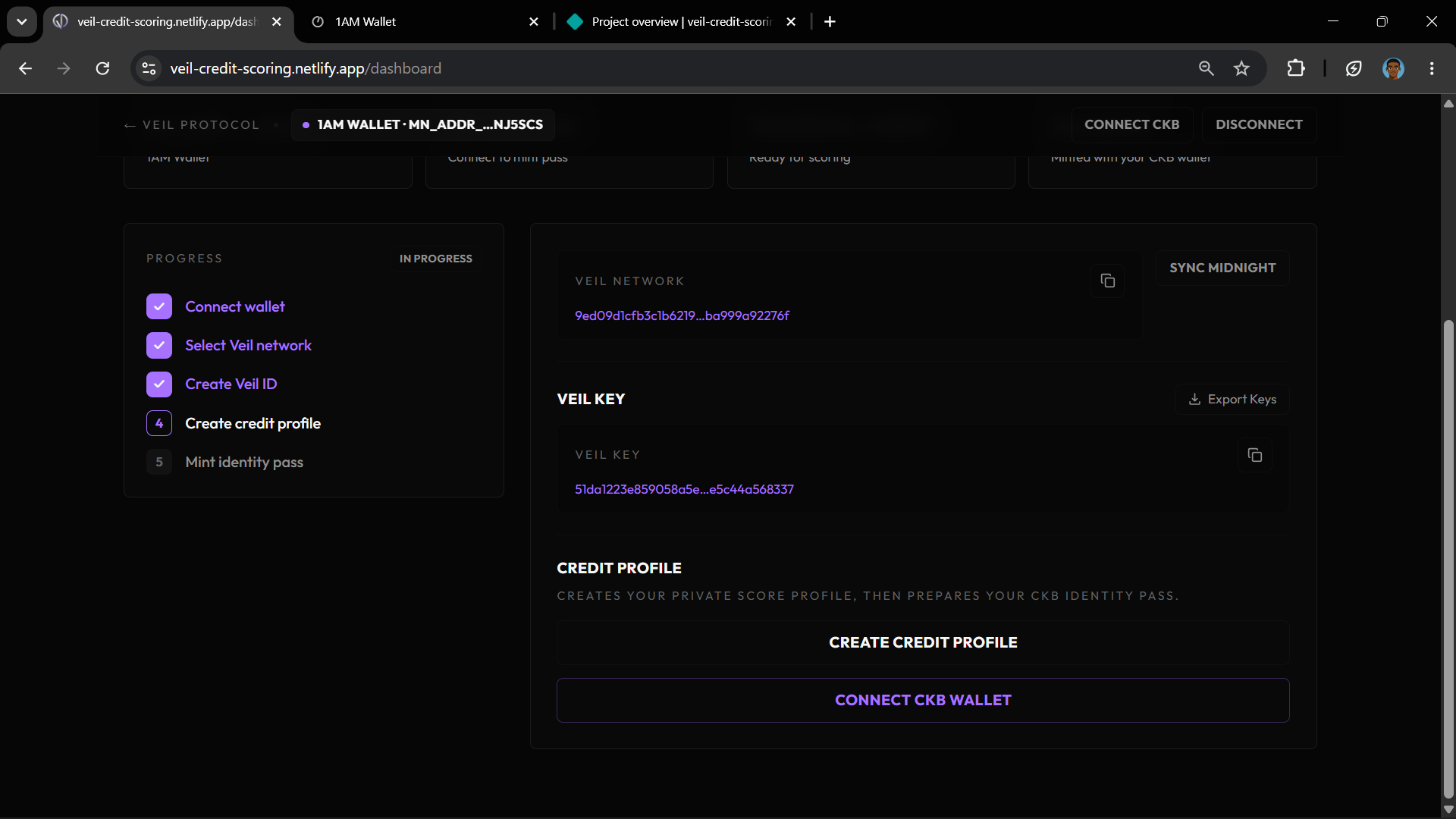Click the Export Keys download icon

(1194, 399)
